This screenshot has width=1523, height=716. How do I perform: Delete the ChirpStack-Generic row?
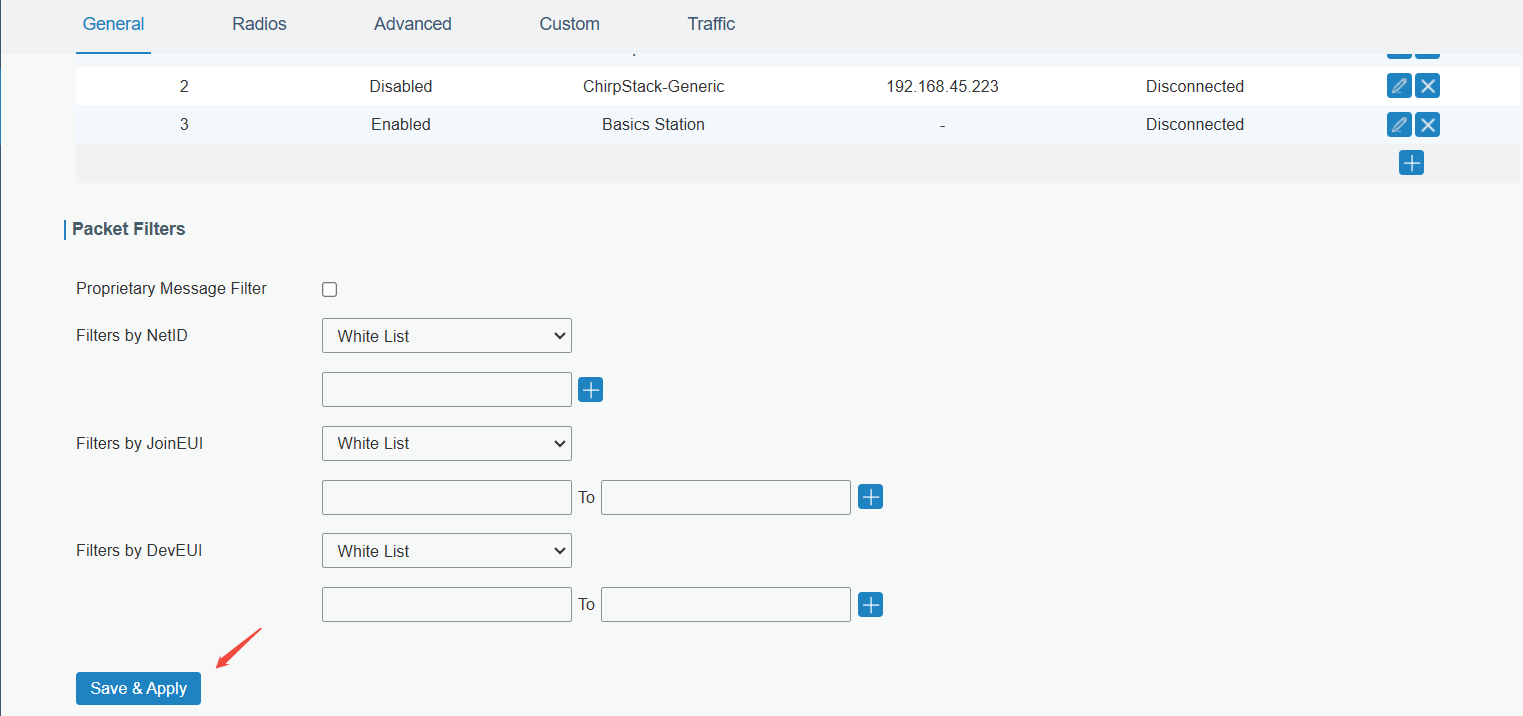click(1428, 86)
